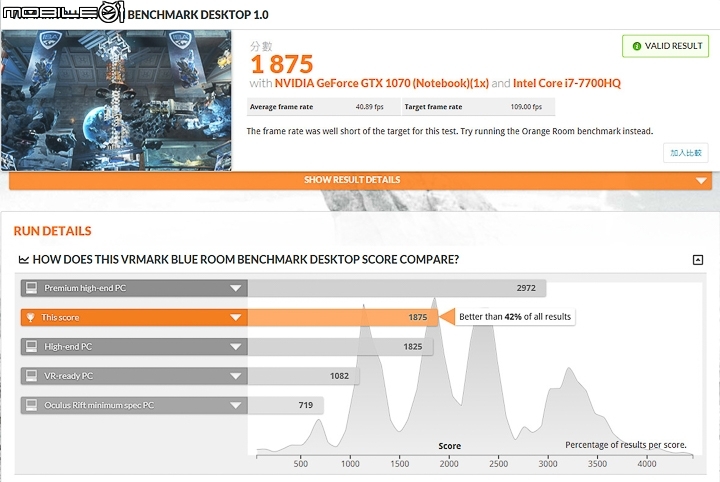This screenshot has width=720, height=482.
Task: Click the RUN DETAILS heading
Action: coord(52,231)
